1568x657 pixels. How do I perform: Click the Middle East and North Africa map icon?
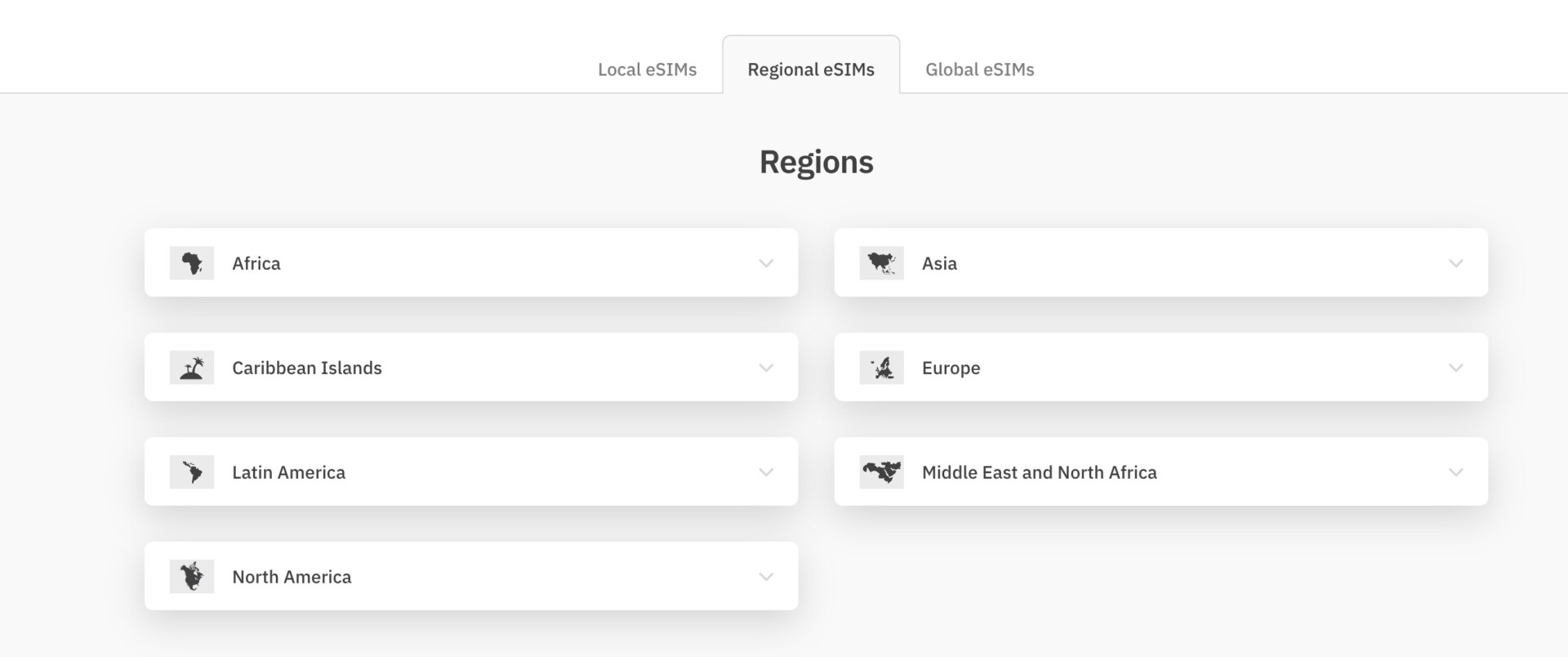882,472
